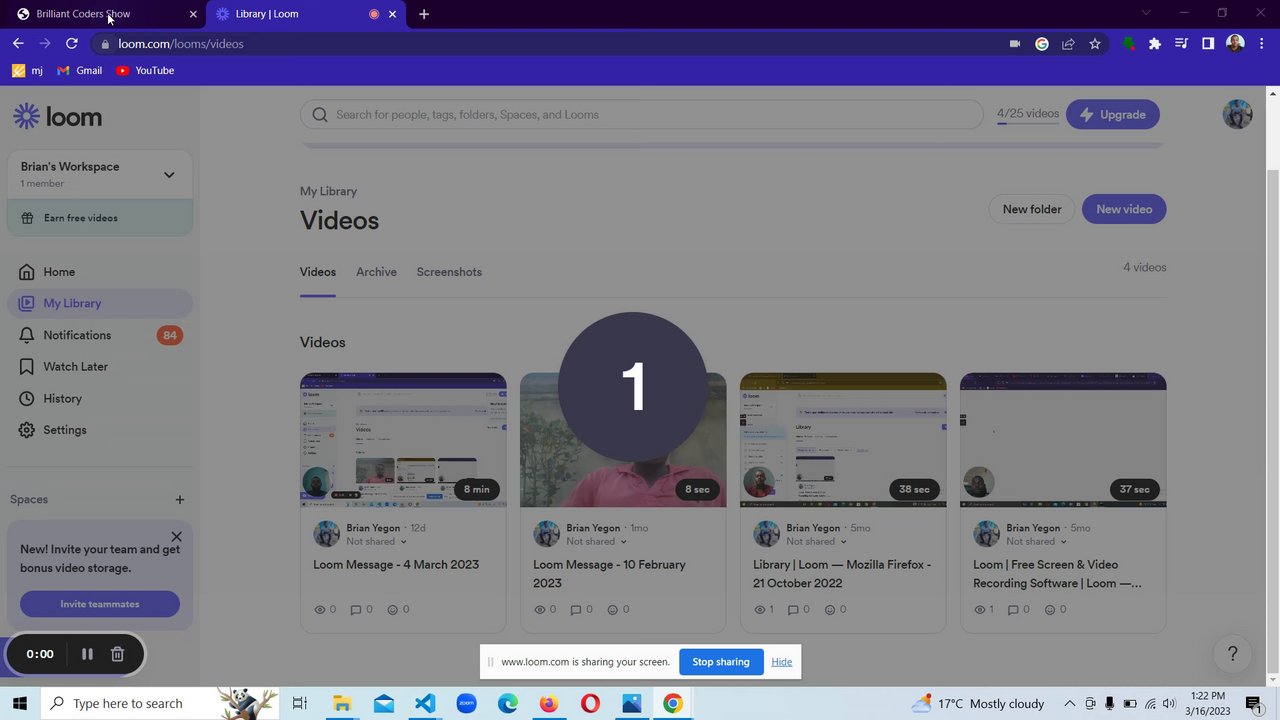Open the 37 sec Loom Free Screen video thumbnail

1063,440
